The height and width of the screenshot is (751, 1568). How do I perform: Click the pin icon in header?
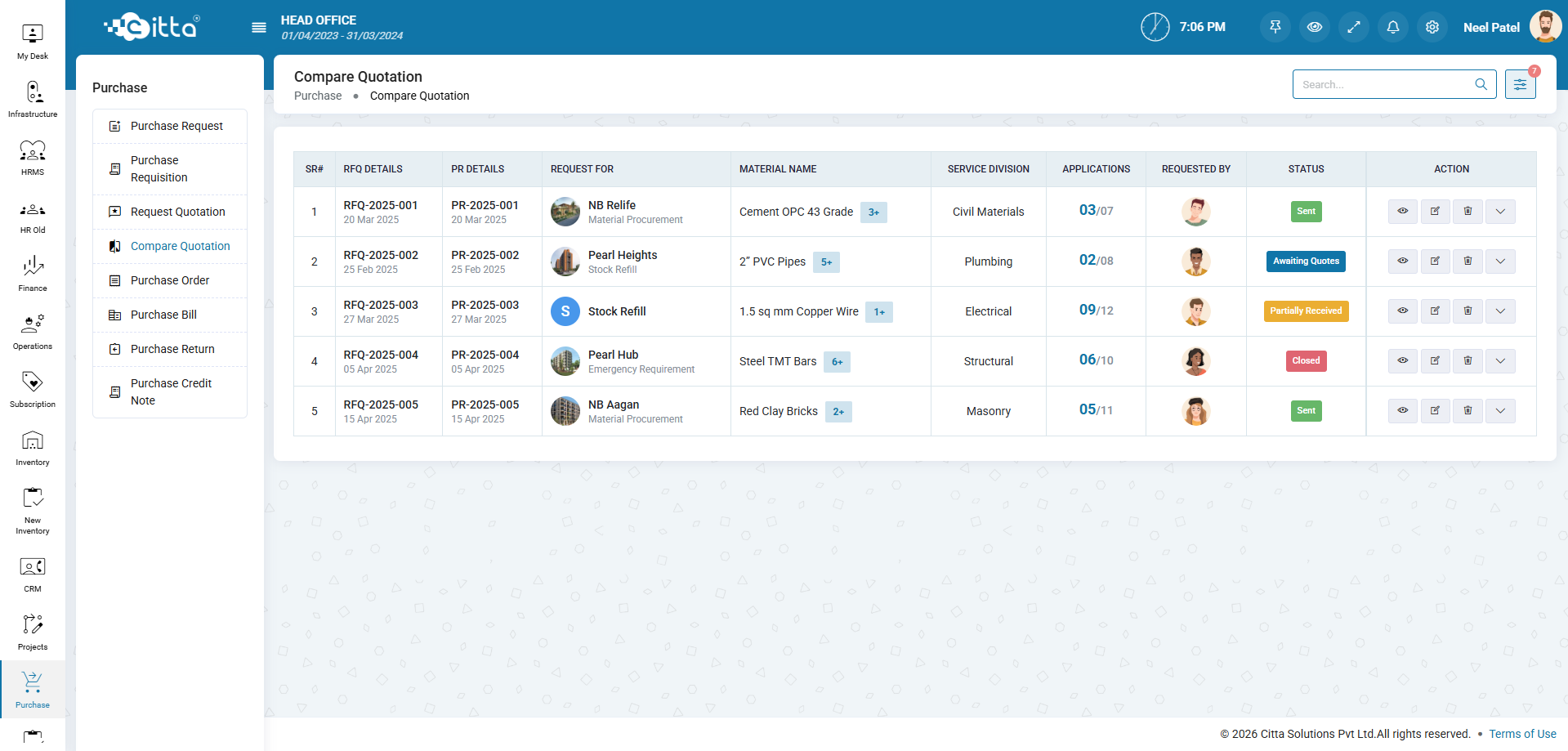pos(1275,27)
